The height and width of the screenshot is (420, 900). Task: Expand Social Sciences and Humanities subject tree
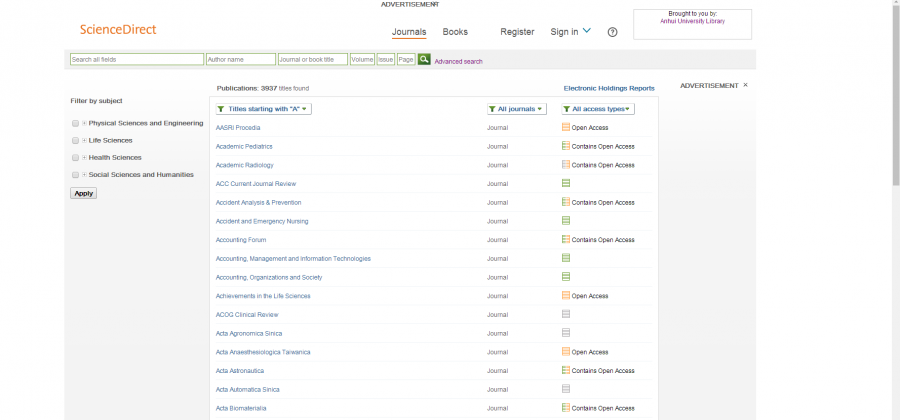(x=84, y=175)
